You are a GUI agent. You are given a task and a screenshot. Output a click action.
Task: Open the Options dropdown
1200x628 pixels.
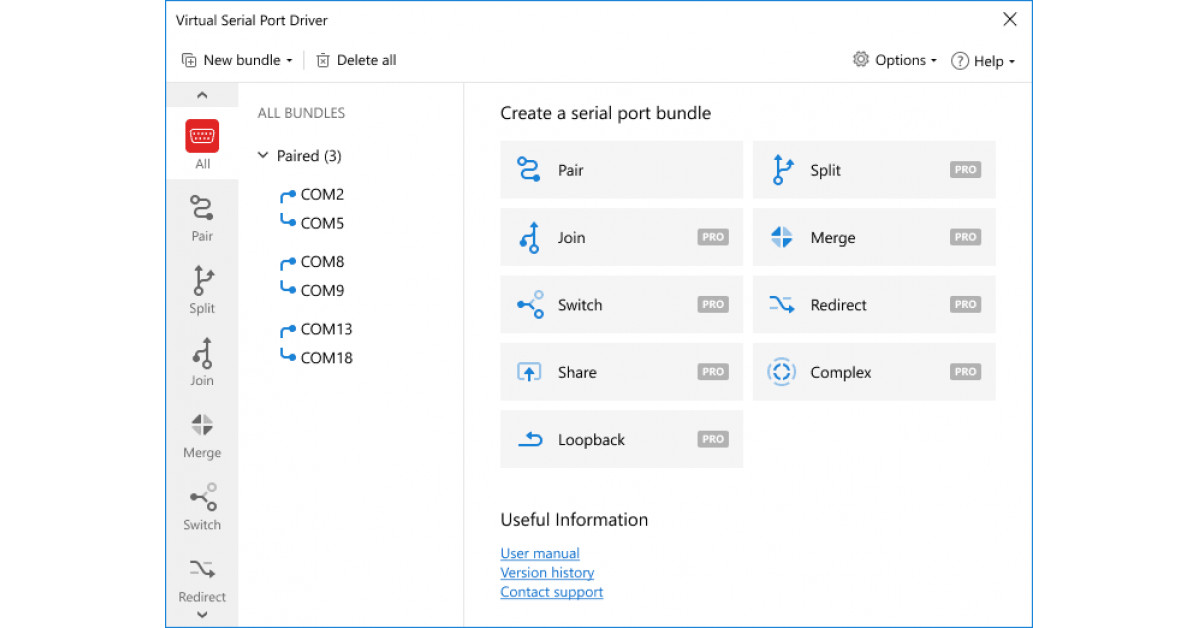pyautogui.click(x=933, y=60)
